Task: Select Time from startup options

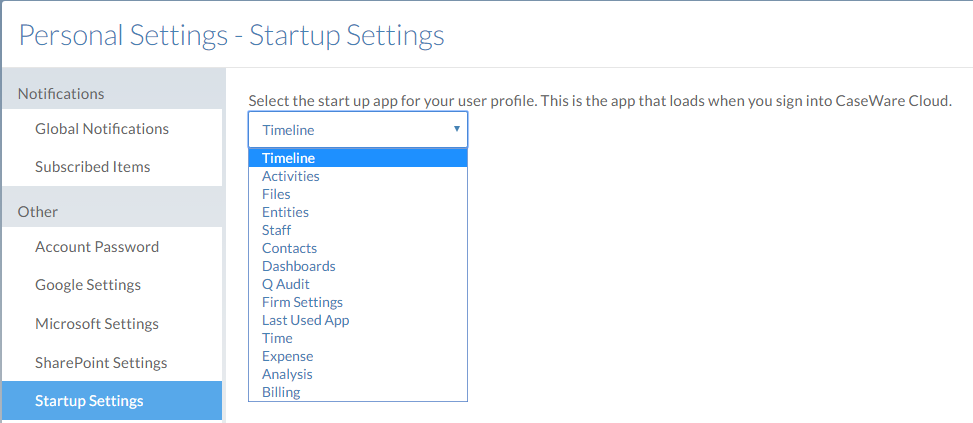Action: (x=277, y=338)
